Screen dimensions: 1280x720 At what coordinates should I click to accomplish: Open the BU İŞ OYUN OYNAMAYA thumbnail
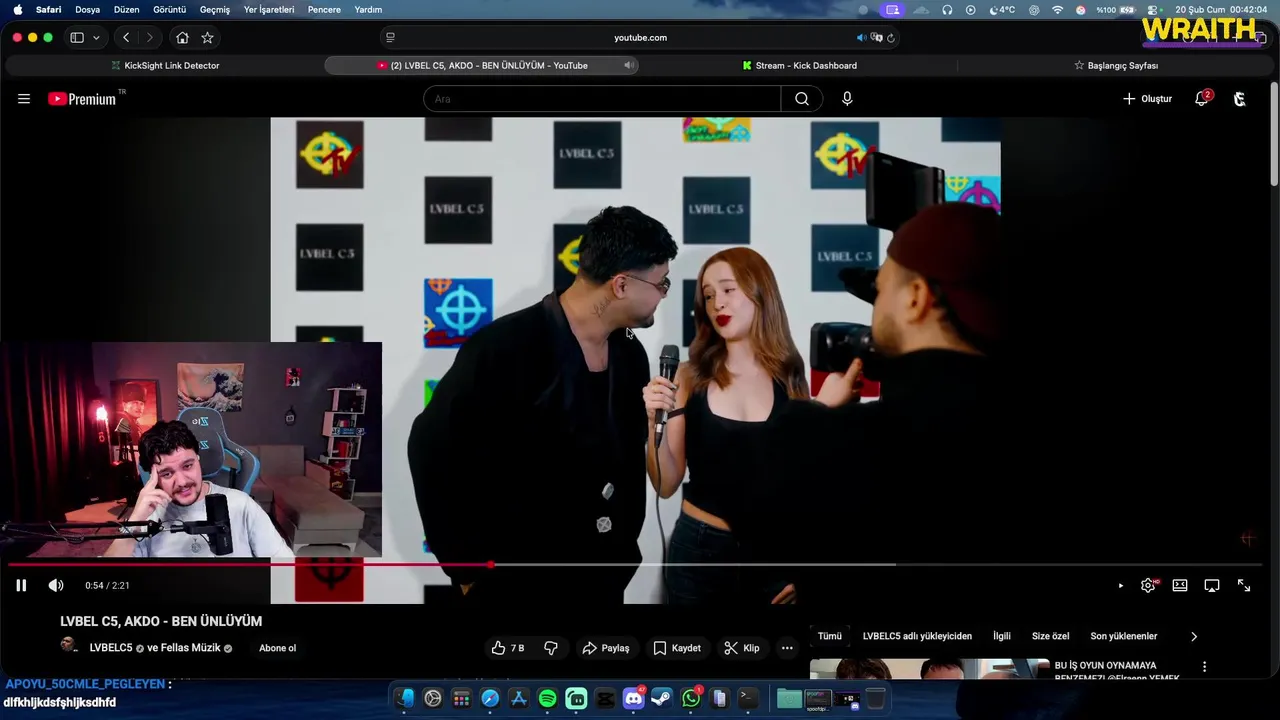pyautogui.click(x=928, y=669)
